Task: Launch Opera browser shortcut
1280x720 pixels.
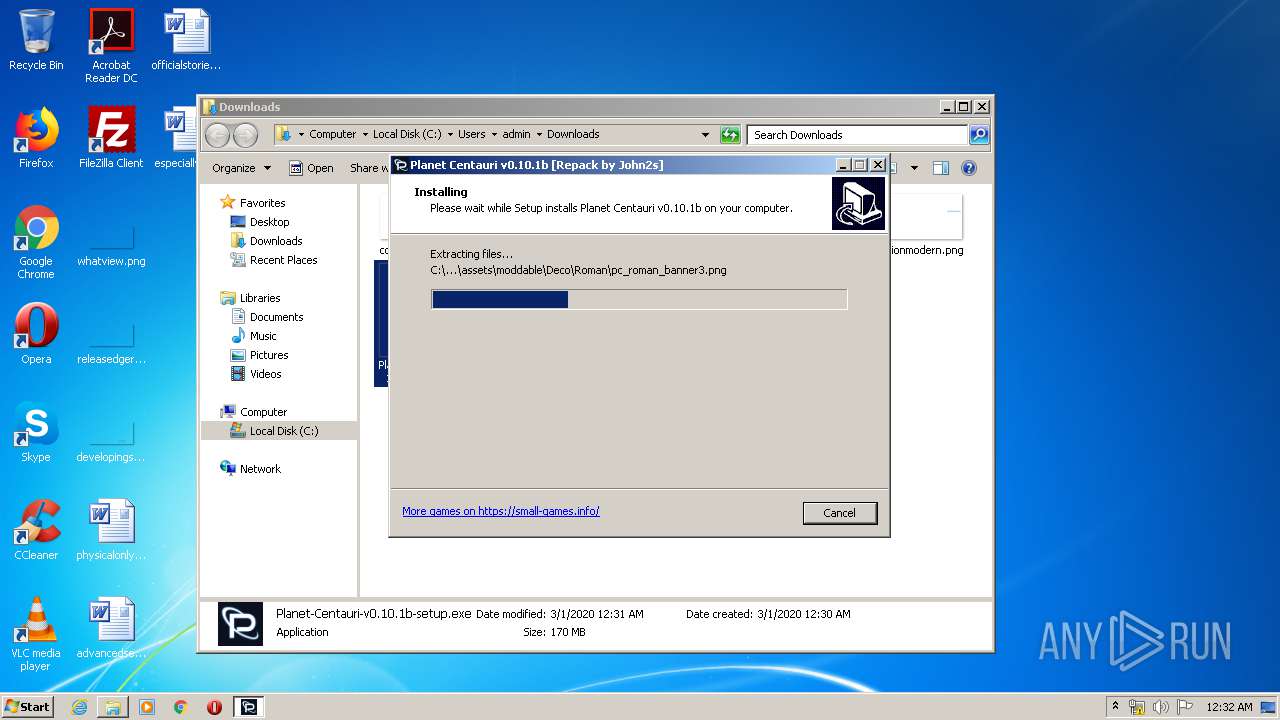Action: pos(36,334)
